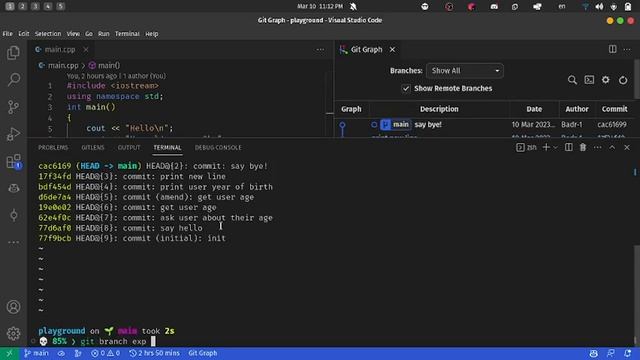Close the Git Graph tab

pyautogui.click(x=392, y=49)
